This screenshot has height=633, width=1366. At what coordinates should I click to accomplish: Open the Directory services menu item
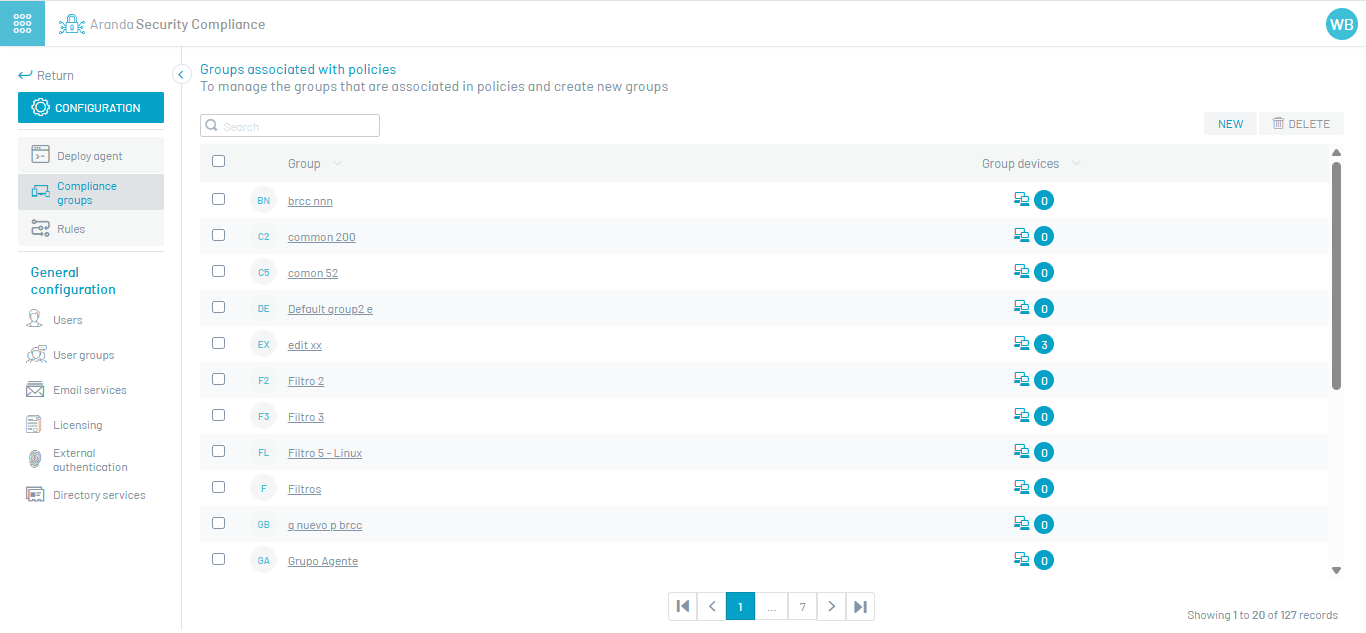98,495
